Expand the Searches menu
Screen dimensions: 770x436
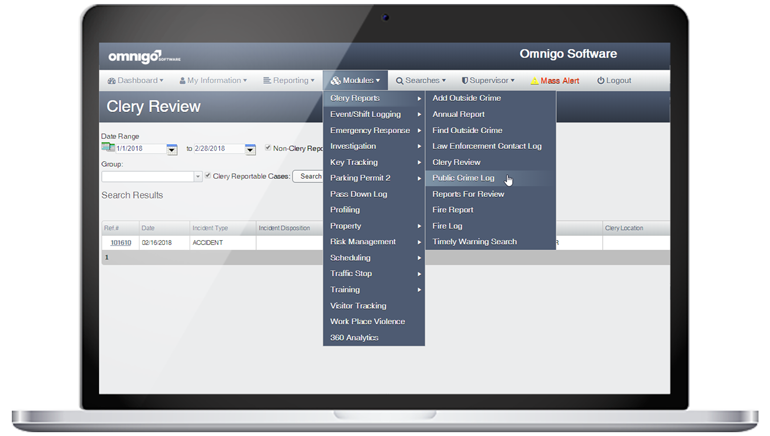pyautogui.click(x=421, y=81)
